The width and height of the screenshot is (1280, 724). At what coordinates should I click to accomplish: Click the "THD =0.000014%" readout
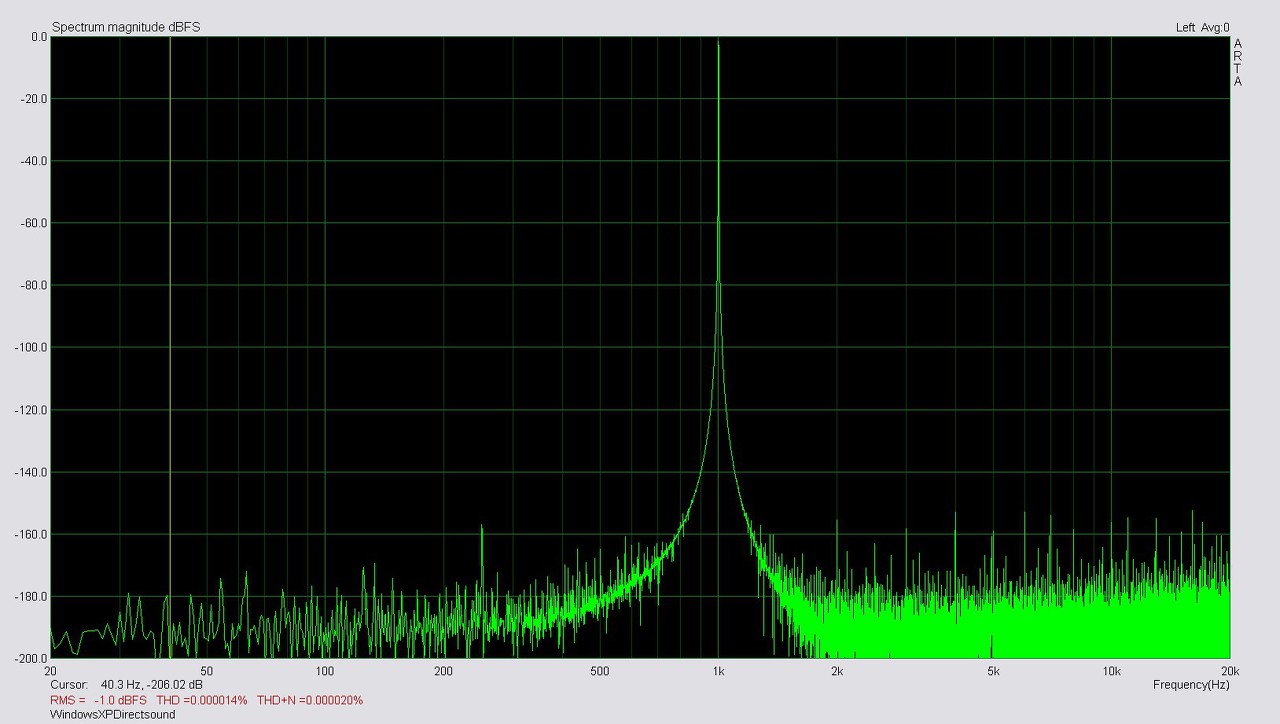(x=202, y=700)
